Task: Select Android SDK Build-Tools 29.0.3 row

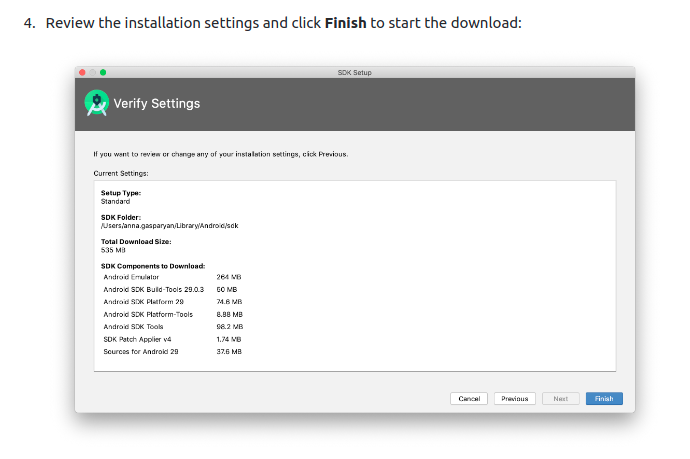Action: click(x=172, y=290)
